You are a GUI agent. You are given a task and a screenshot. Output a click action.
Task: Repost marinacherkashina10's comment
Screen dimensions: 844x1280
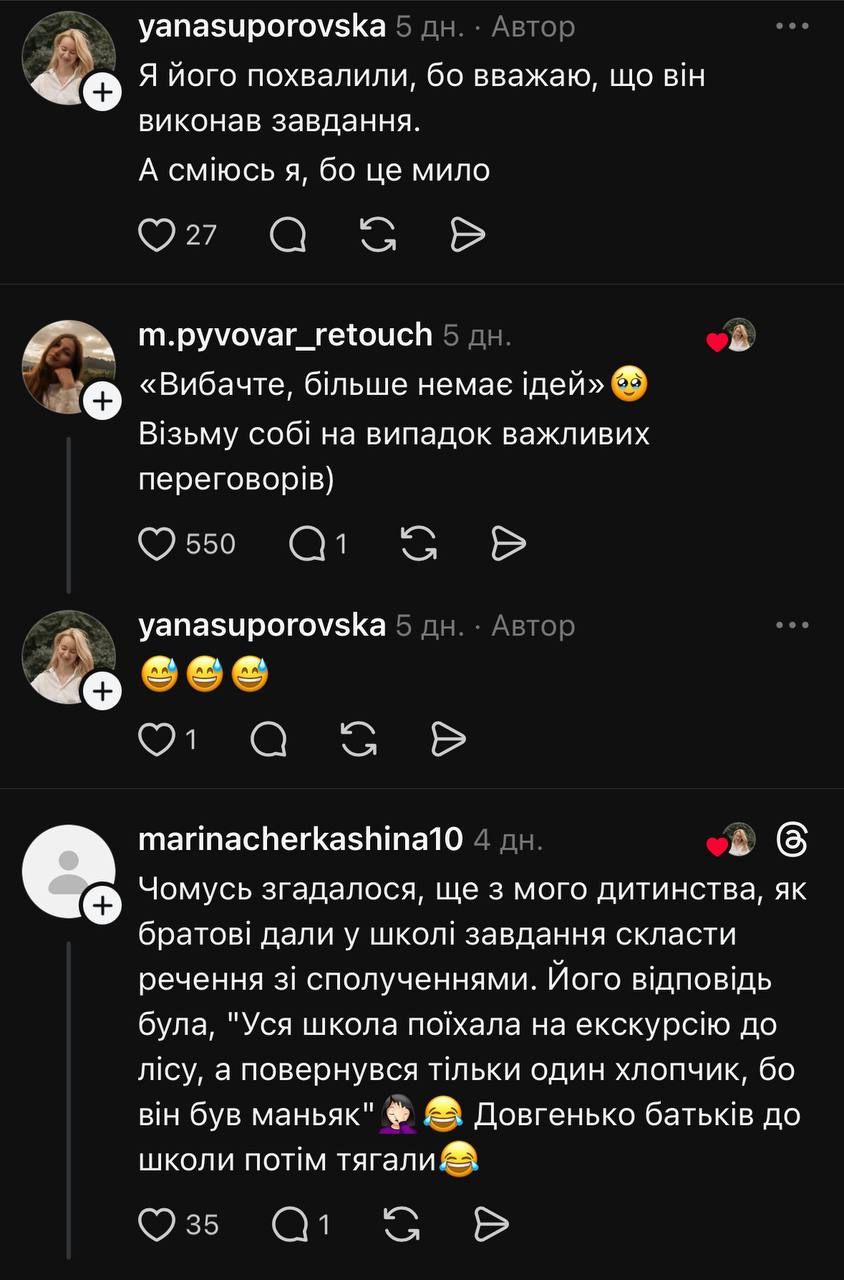click(x=402, y=1223)
